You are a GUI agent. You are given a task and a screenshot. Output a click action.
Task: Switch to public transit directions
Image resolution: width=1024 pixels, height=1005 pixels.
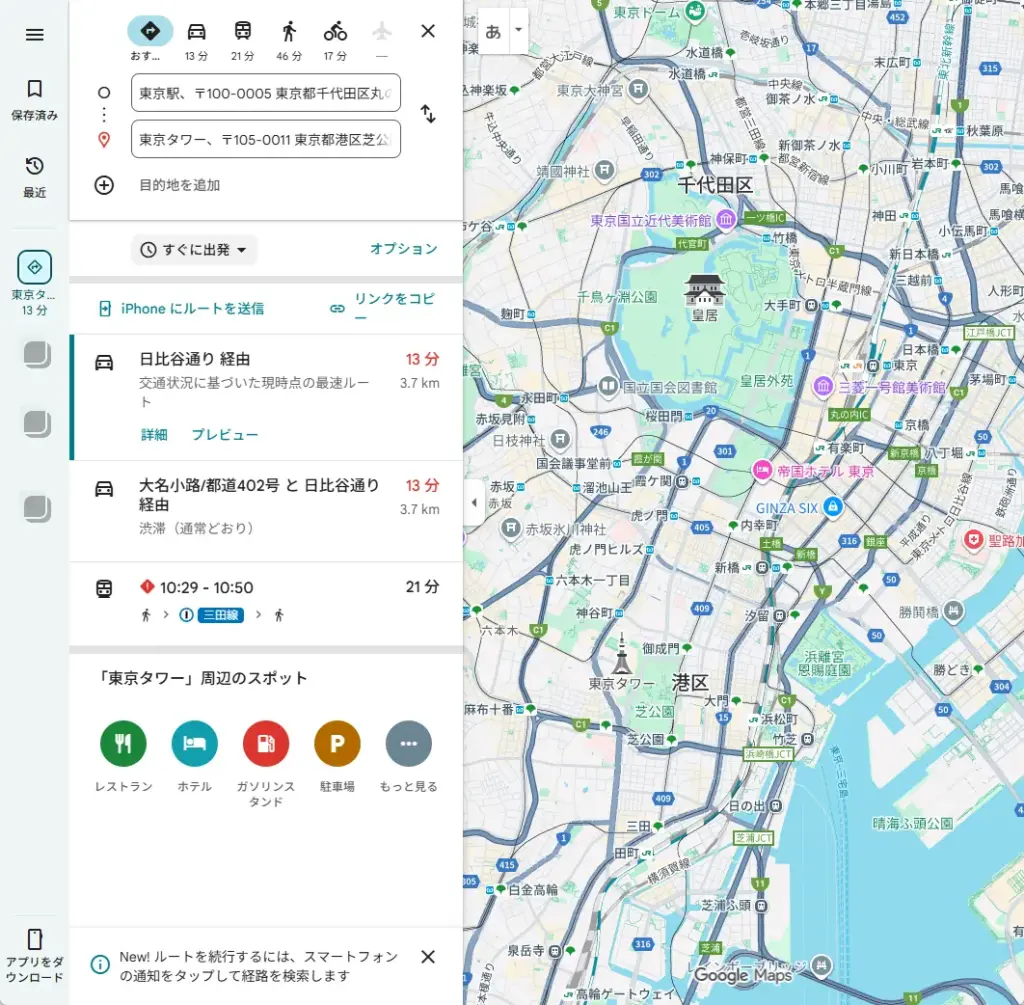click(242, 32)
